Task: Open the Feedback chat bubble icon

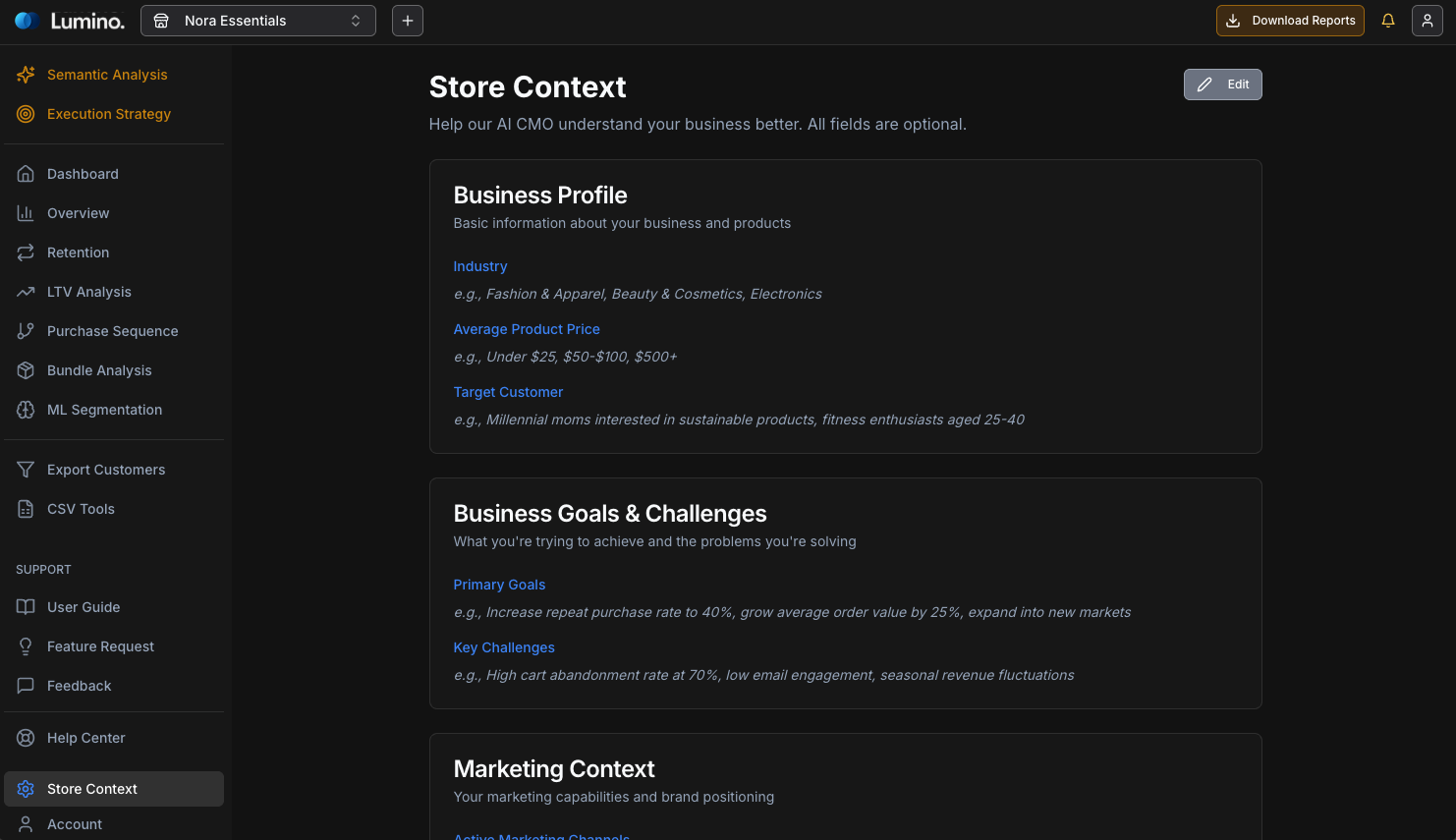Action: [26, 686]
